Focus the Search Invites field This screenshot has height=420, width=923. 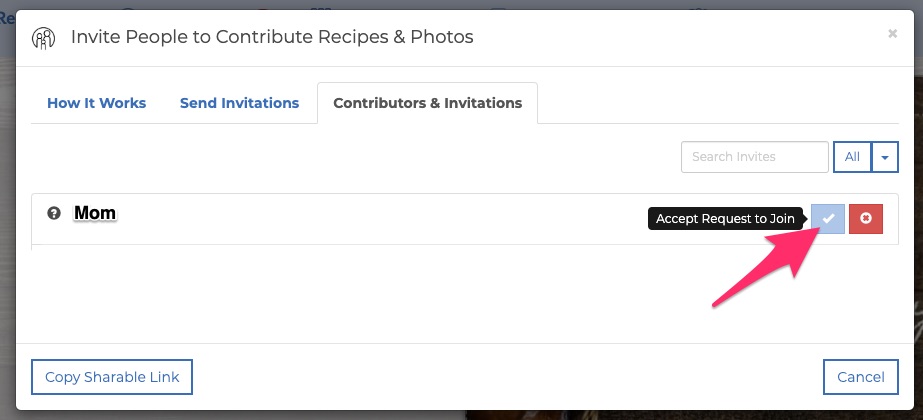[x=755, y=157]
